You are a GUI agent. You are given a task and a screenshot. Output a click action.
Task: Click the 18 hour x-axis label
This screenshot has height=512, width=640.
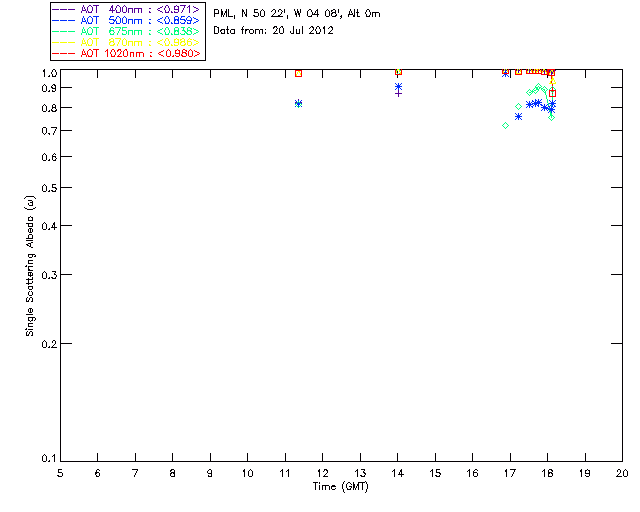(548, 474)
